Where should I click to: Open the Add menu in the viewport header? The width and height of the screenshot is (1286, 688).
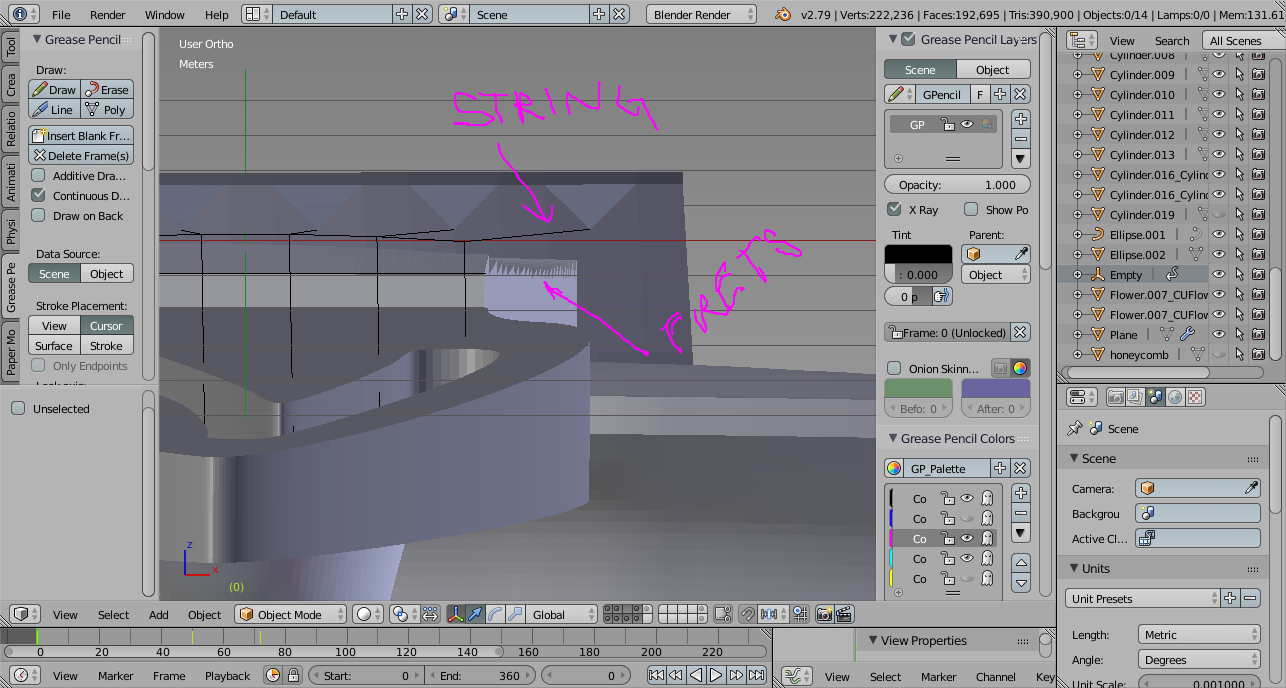click(159, 615)
